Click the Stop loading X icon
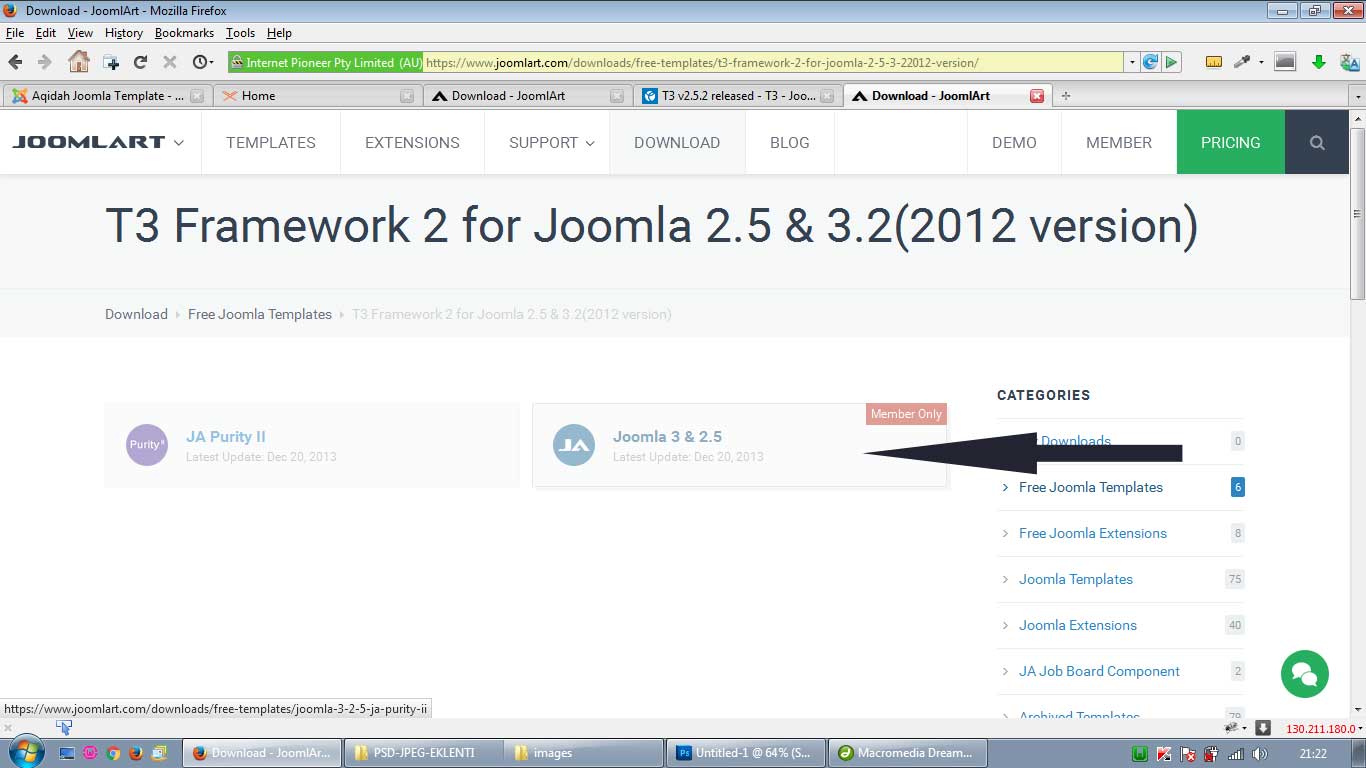This screenshot has width=1366, height=768. pyautogui.click(x=170, y=62)
